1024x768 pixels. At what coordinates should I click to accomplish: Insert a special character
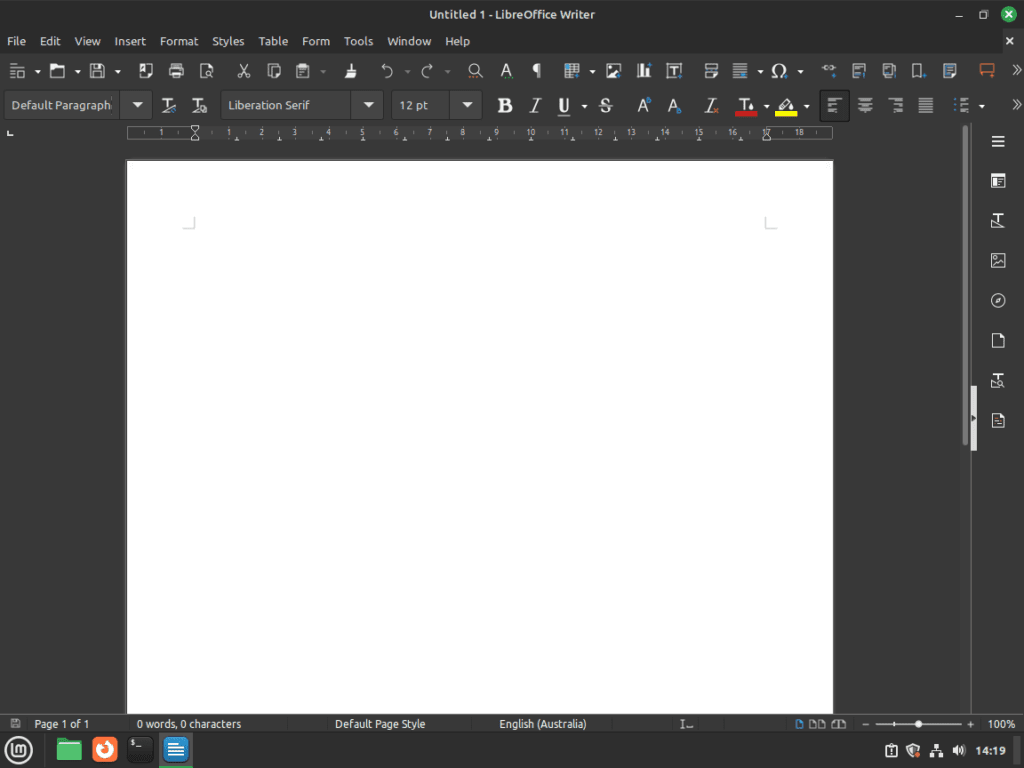779,71
